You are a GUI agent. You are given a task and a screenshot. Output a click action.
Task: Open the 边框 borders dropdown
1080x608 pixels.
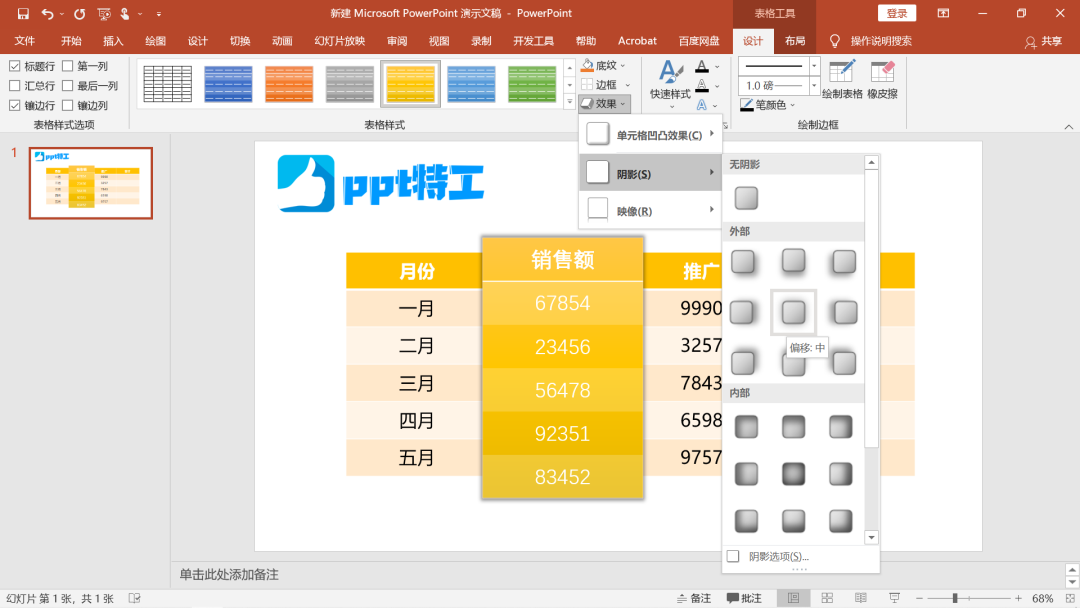605,85
